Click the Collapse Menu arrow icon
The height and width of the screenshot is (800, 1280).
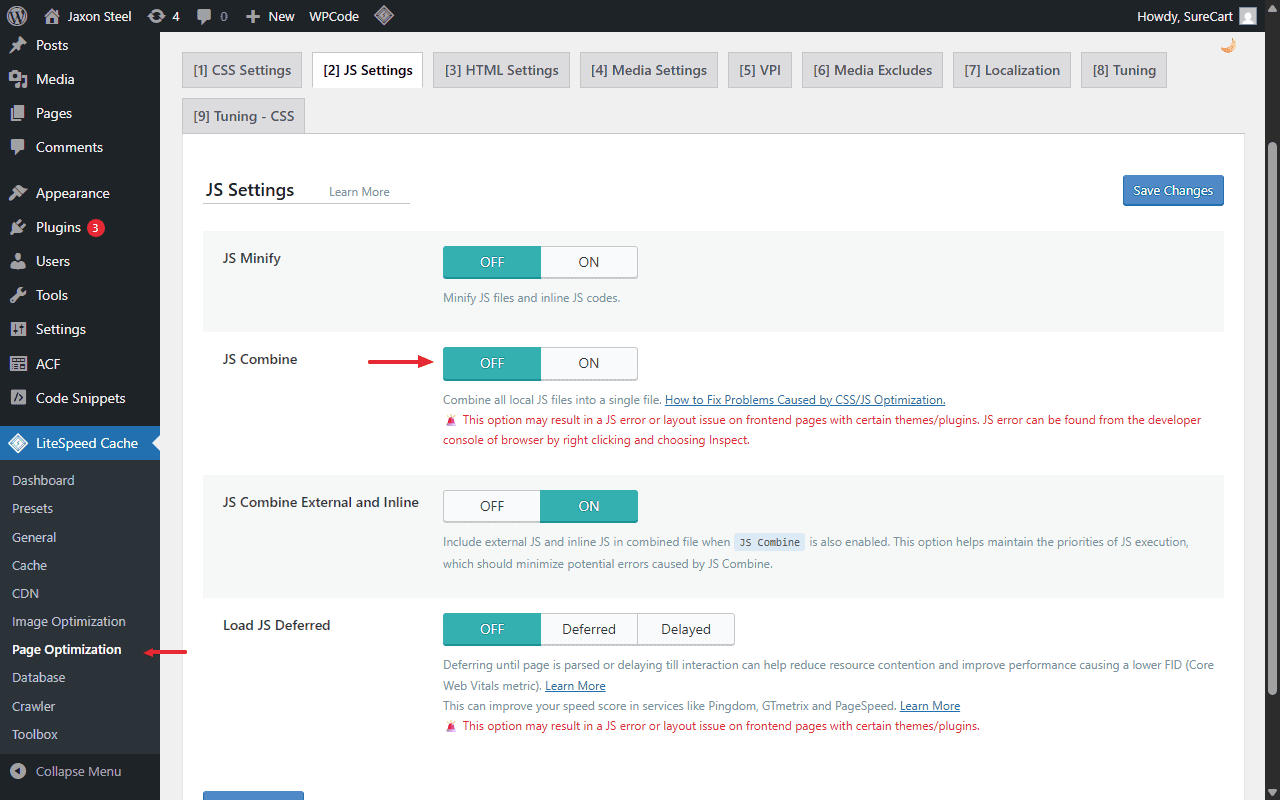(18, 771)
